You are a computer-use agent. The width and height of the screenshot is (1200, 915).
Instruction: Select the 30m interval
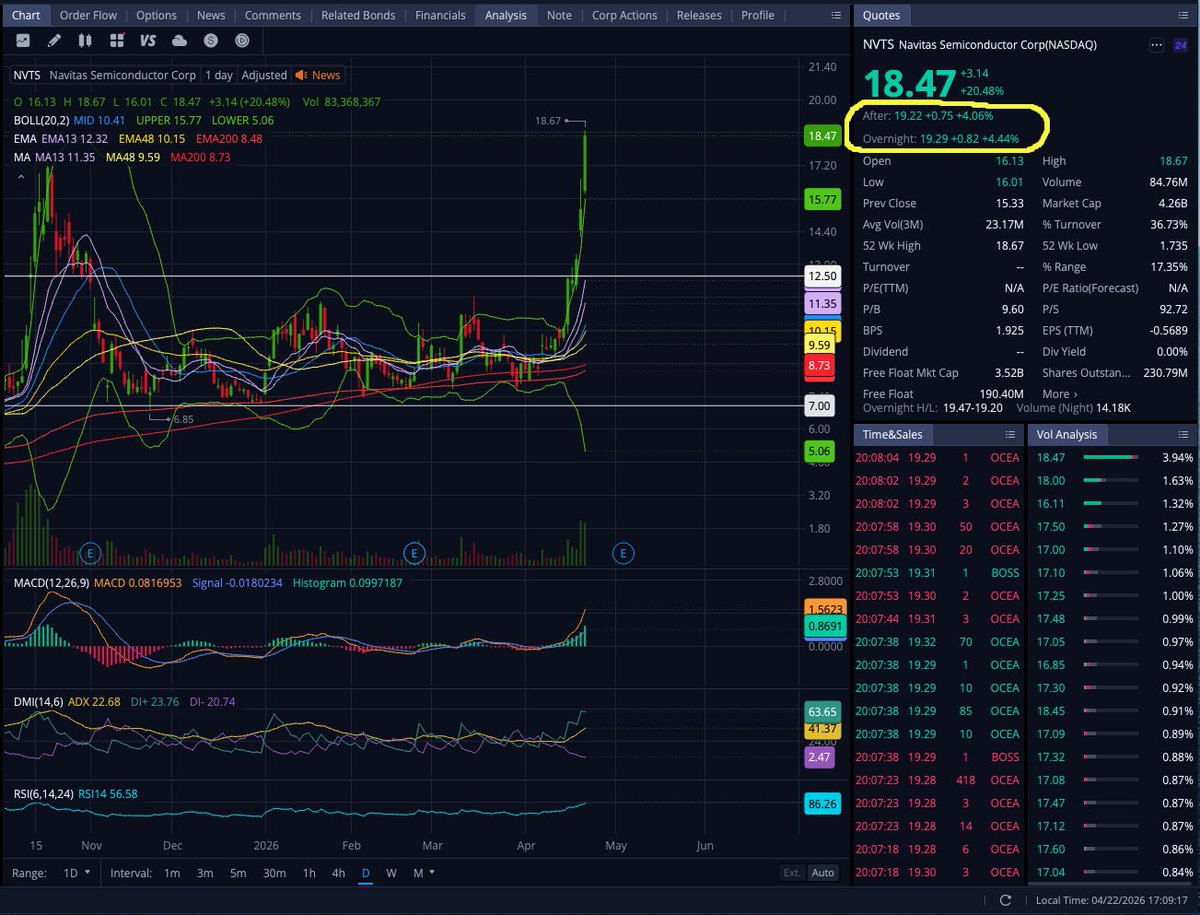[274, 873]
